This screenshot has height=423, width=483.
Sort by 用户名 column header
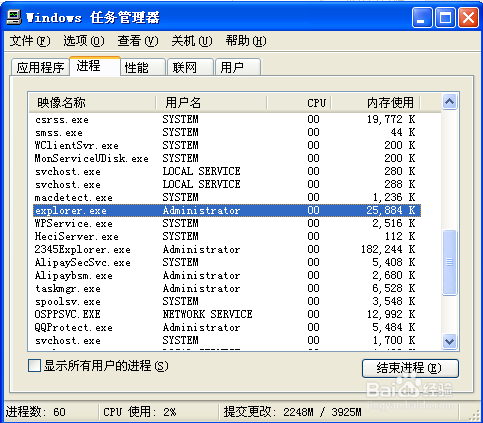point(211,102)
